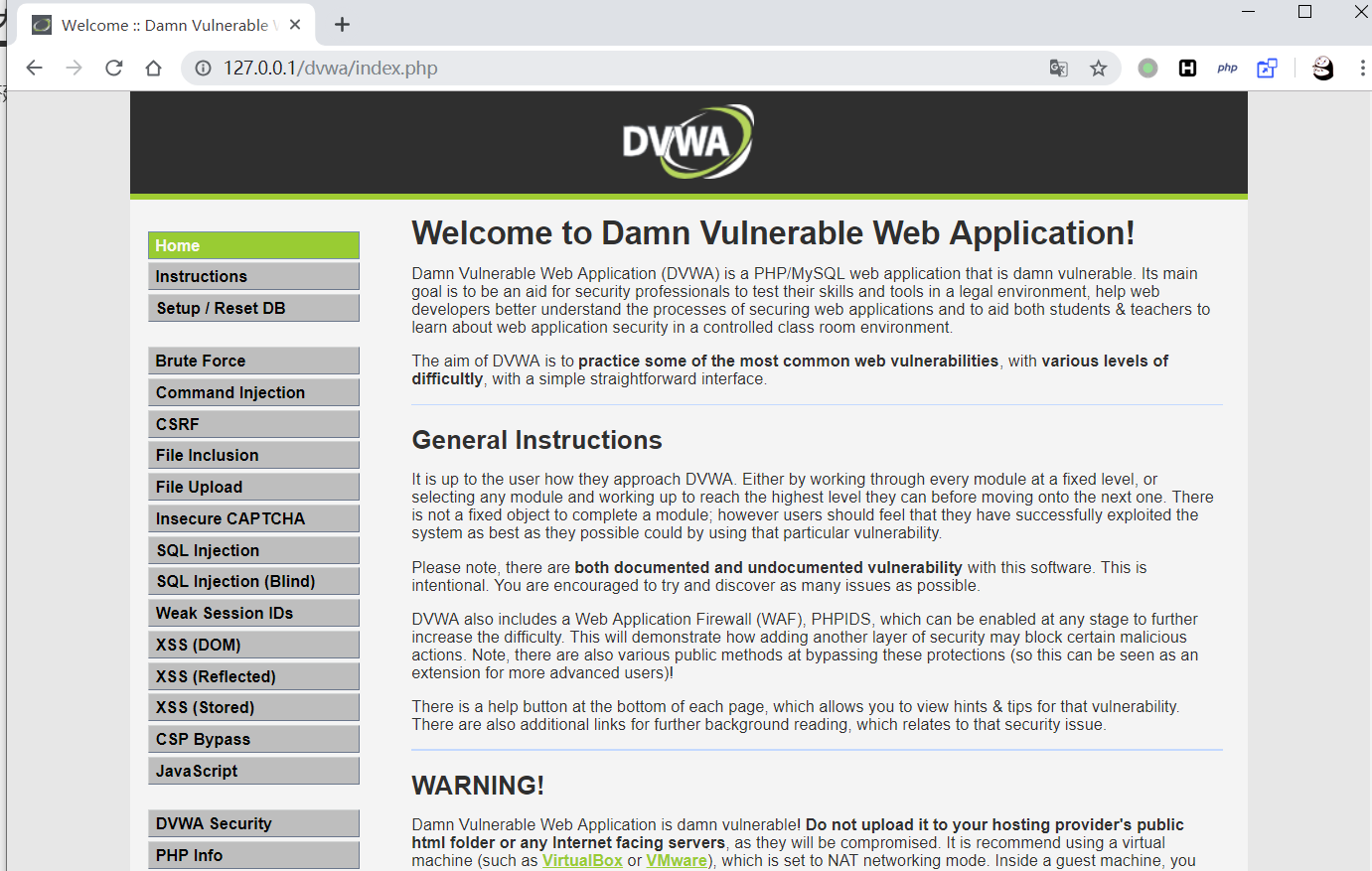Click the translate page icon

click(1059, 68)
